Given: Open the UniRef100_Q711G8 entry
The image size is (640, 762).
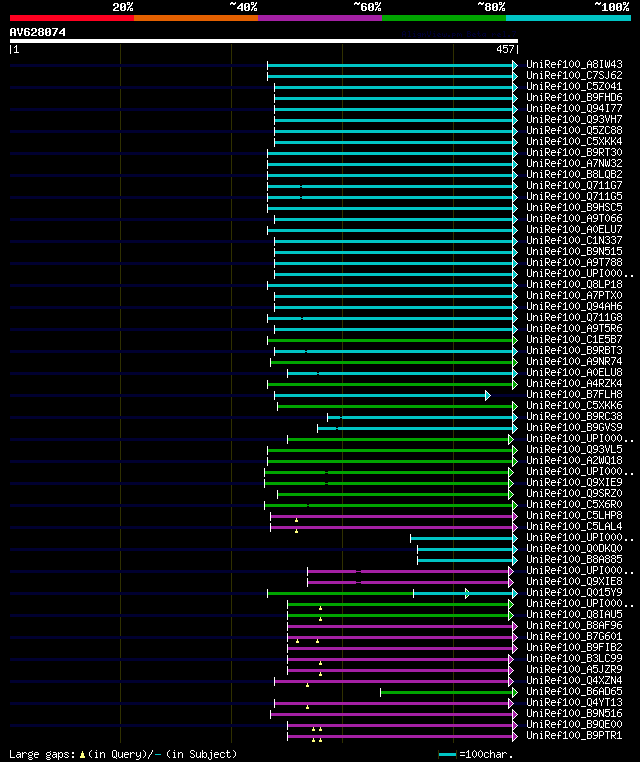Looking at the screenshot, I should (574, 317).
